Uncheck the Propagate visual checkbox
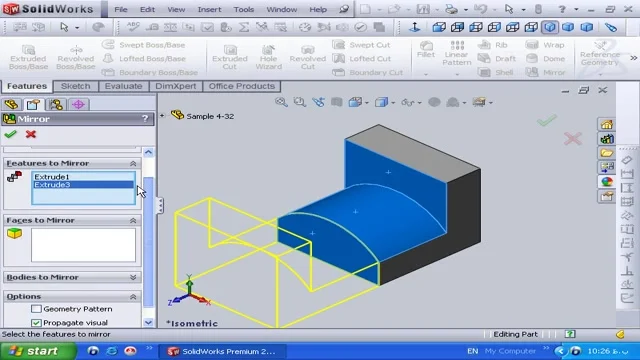The image size is (640, 360). coord(36,322)
